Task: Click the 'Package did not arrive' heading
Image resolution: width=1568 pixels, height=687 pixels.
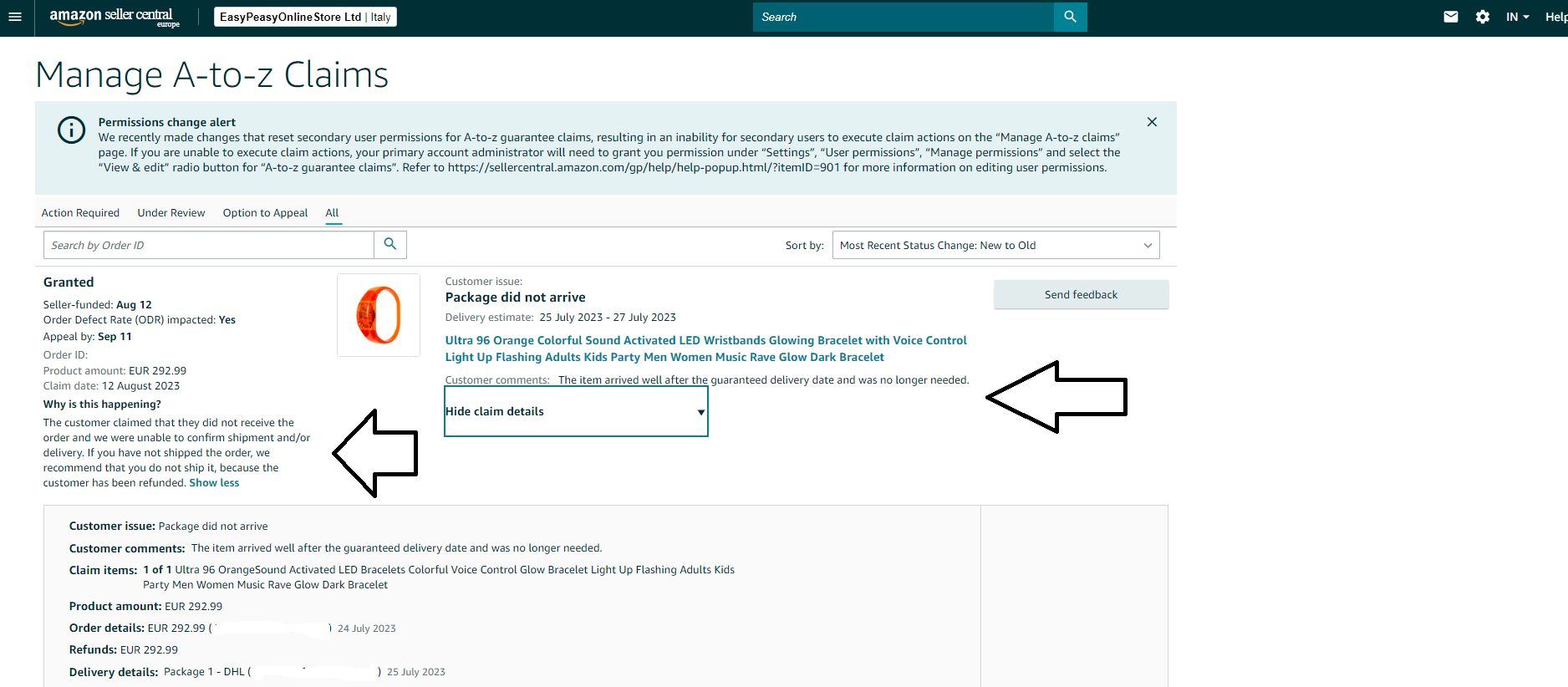Action: 515,298
